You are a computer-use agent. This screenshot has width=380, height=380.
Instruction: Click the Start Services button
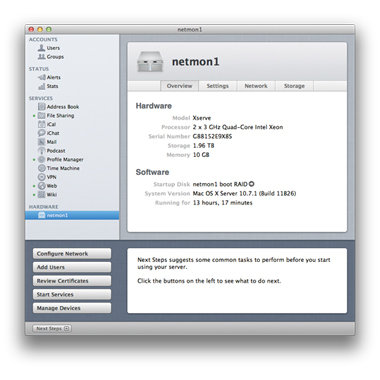(x=72, y=295)
